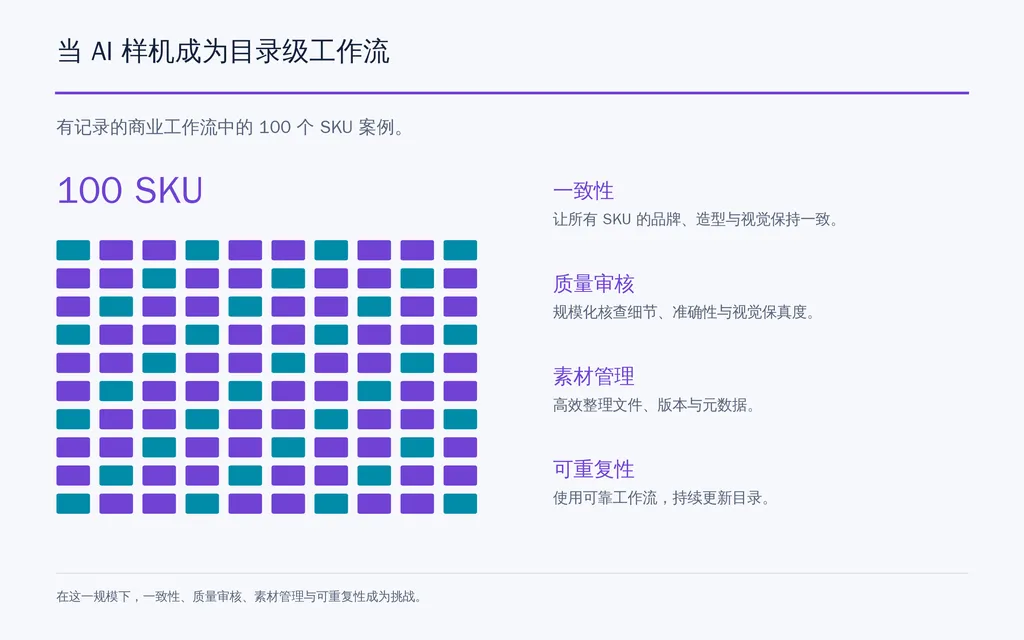
Task: Select the subtitle 有记录的商业工作流中的 100 个 SKU 案例。
Action: [x=231, y=127]
